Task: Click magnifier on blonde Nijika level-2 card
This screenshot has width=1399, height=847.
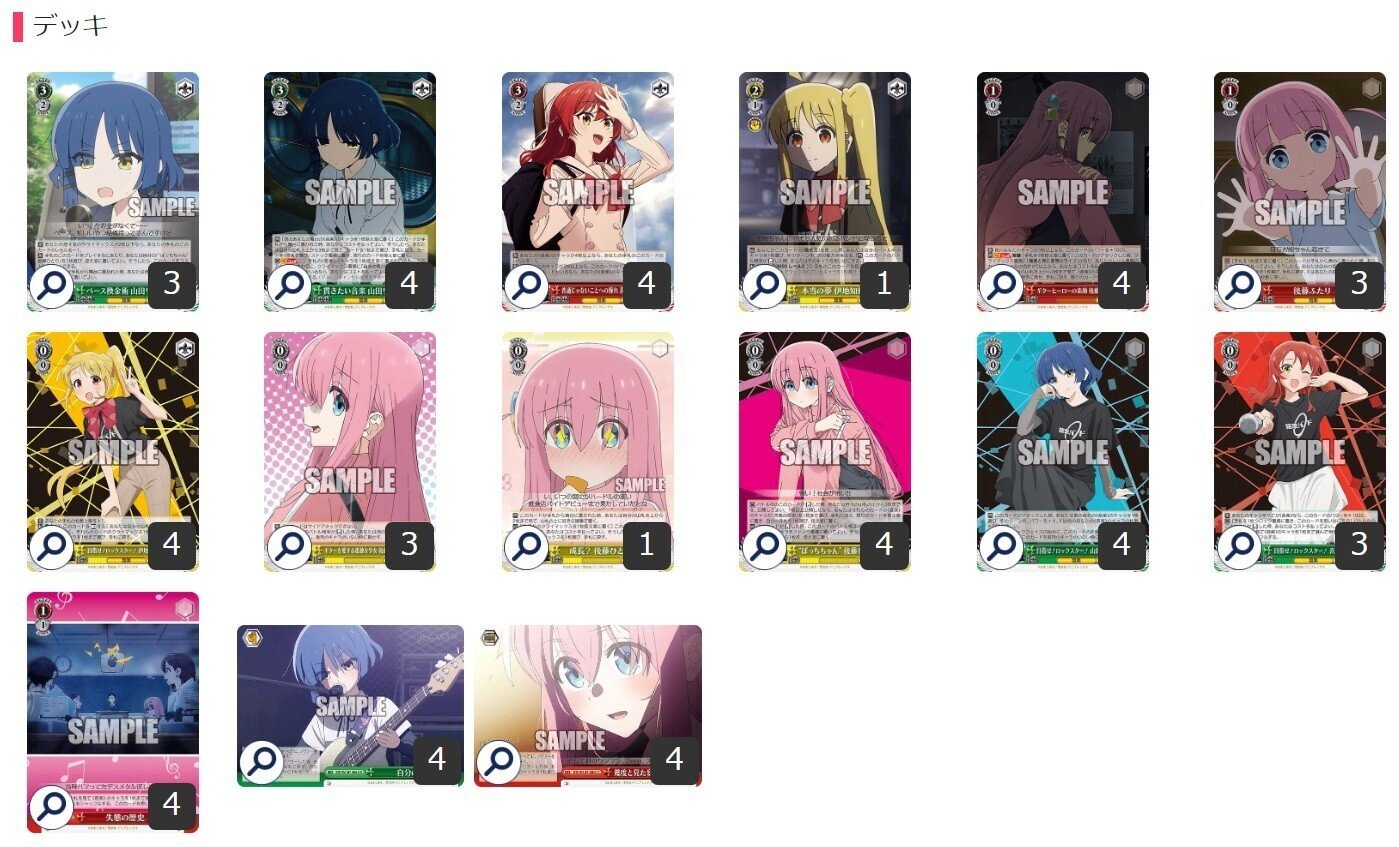Action: (765, 286)
